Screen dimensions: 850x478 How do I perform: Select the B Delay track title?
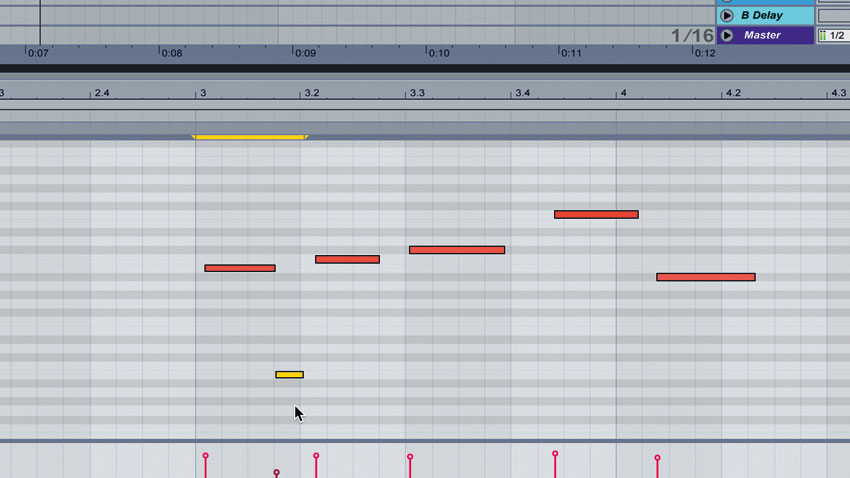click(x=761, y=16)
